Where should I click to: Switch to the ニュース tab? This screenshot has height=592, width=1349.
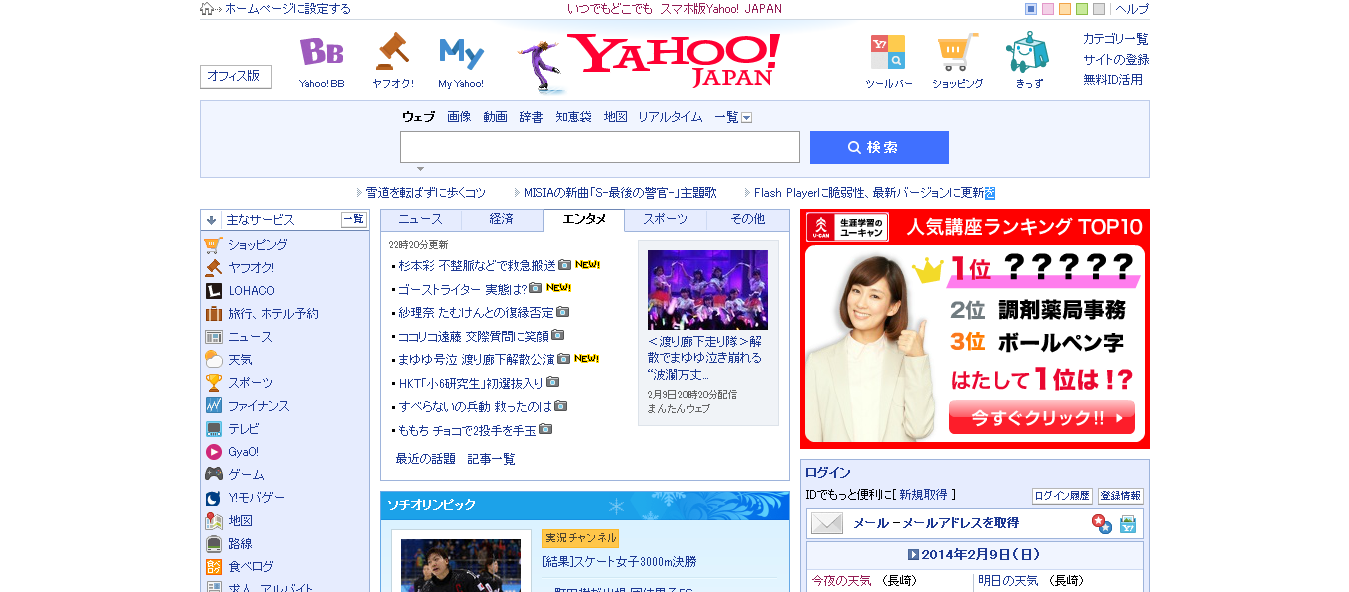[x=421, y=220]
